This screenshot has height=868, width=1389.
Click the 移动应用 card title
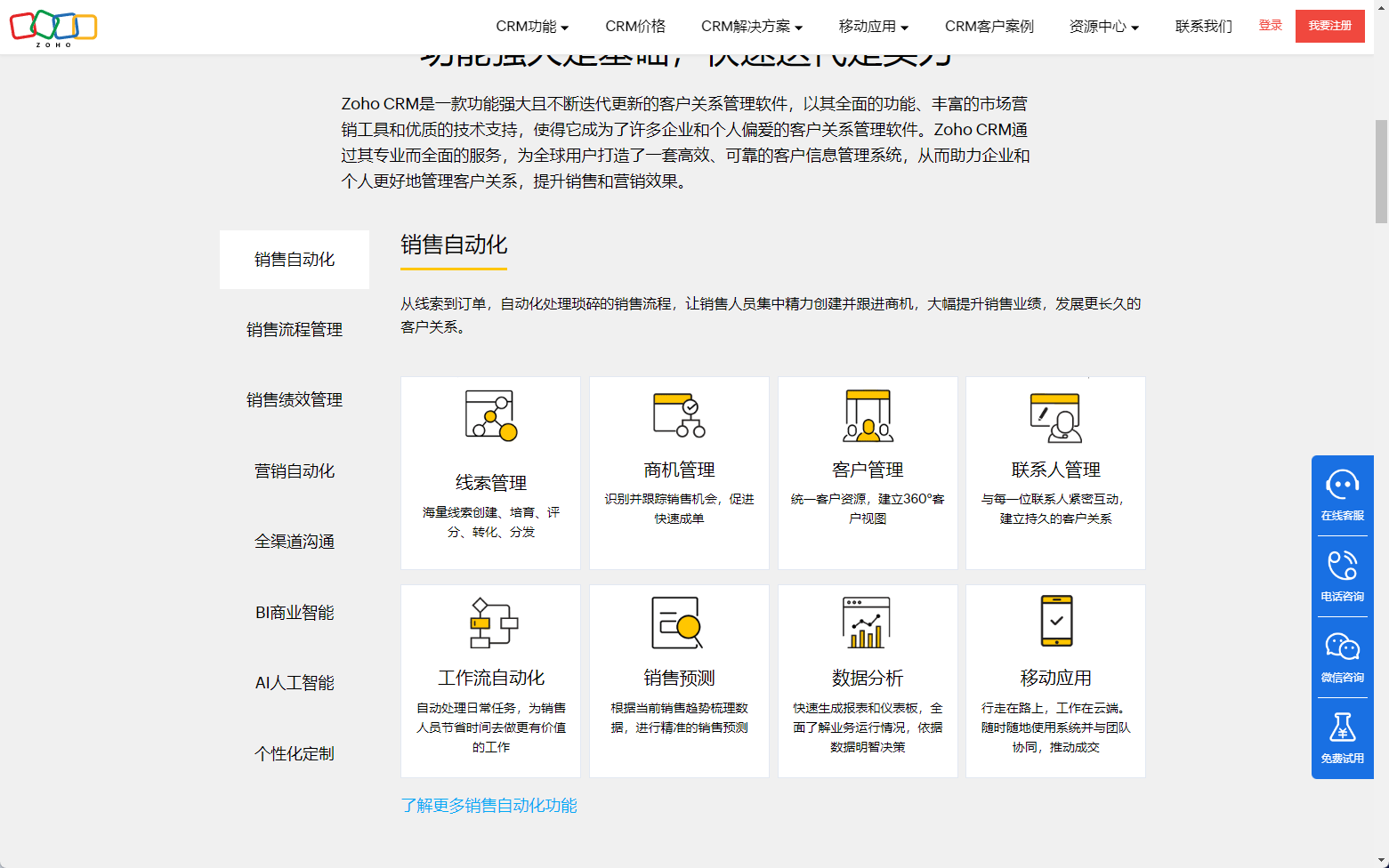[1056, 678]
